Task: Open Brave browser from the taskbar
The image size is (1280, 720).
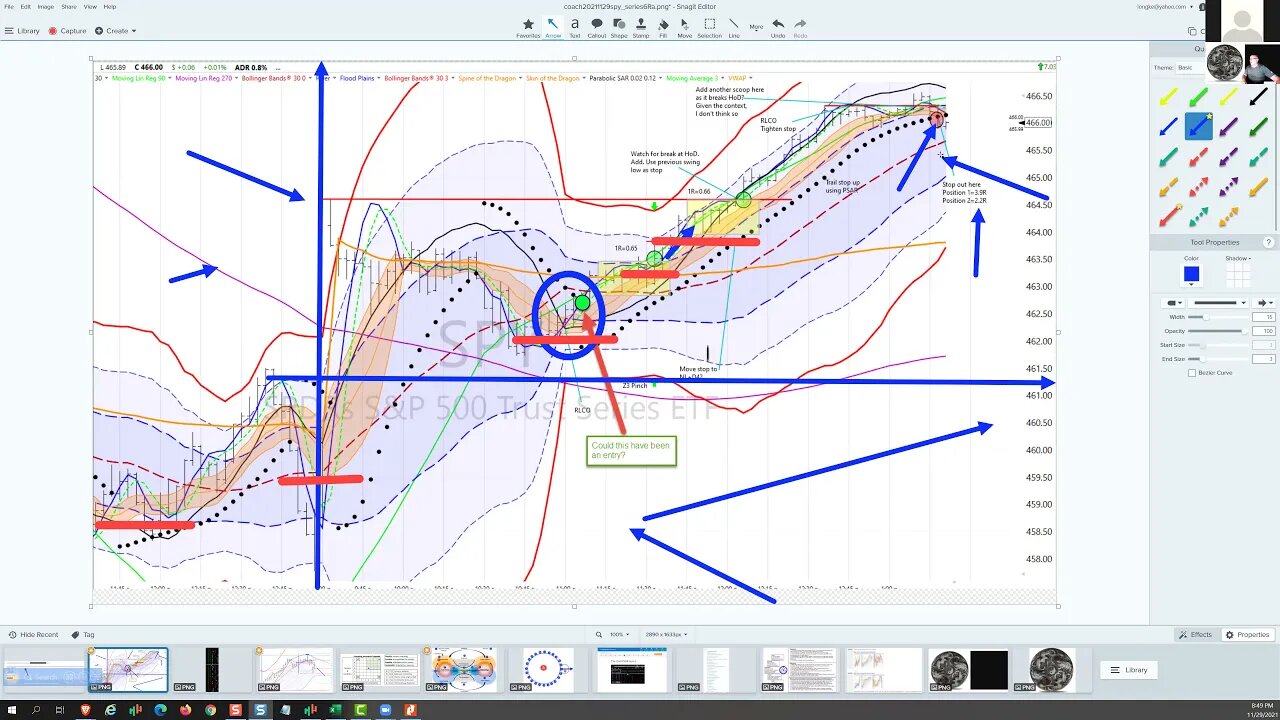Action: pyautogui.click(x=85, y=710)
